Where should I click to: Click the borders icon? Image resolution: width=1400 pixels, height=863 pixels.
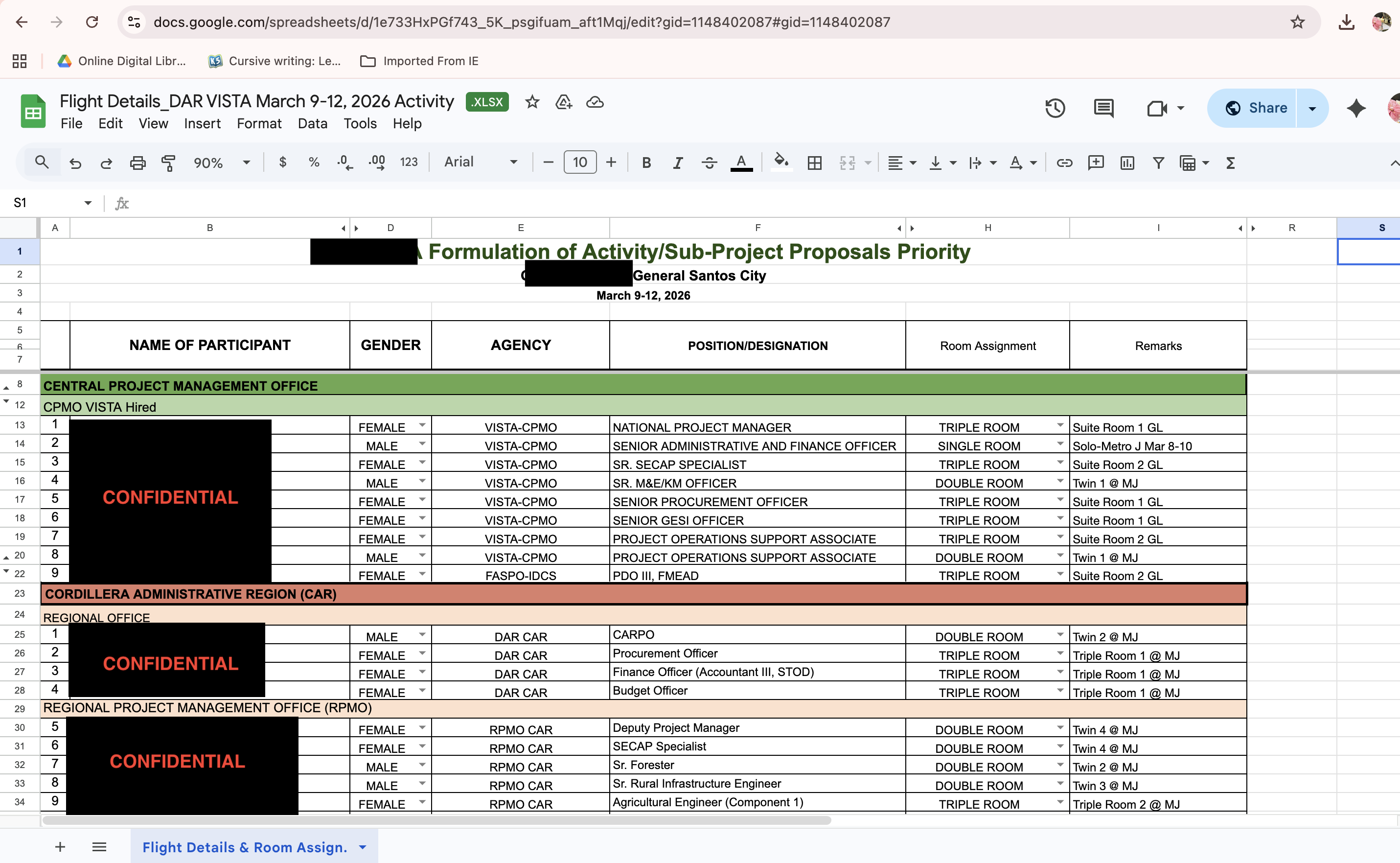point(815,163)
